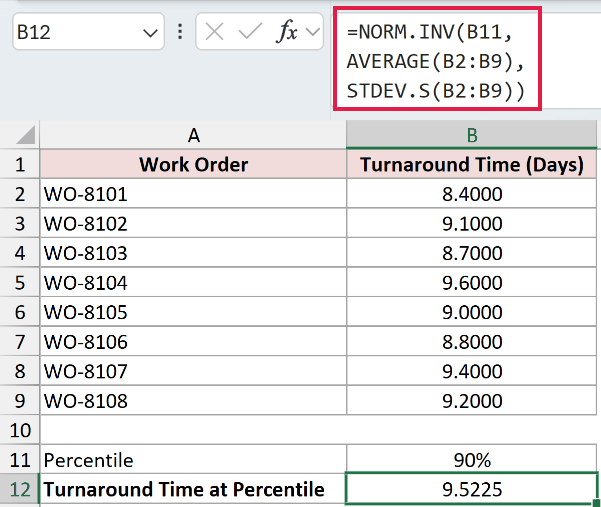The height and width of the screenshot is (507, 601).
Task: Click the Enter checkmark formula icon
Action: pyautogui.click(x=250, y=31)
